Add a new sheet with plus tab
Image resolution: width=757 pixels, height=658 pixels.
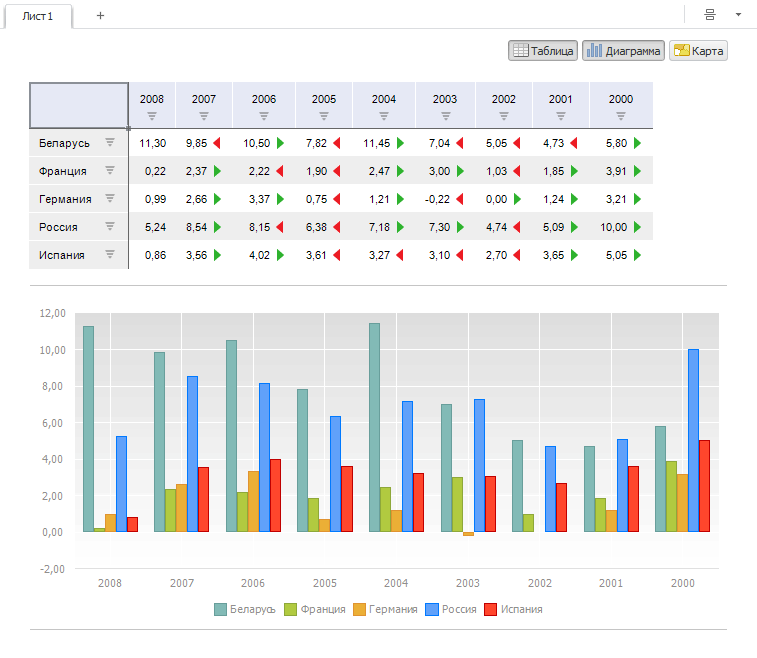[100, 16]
